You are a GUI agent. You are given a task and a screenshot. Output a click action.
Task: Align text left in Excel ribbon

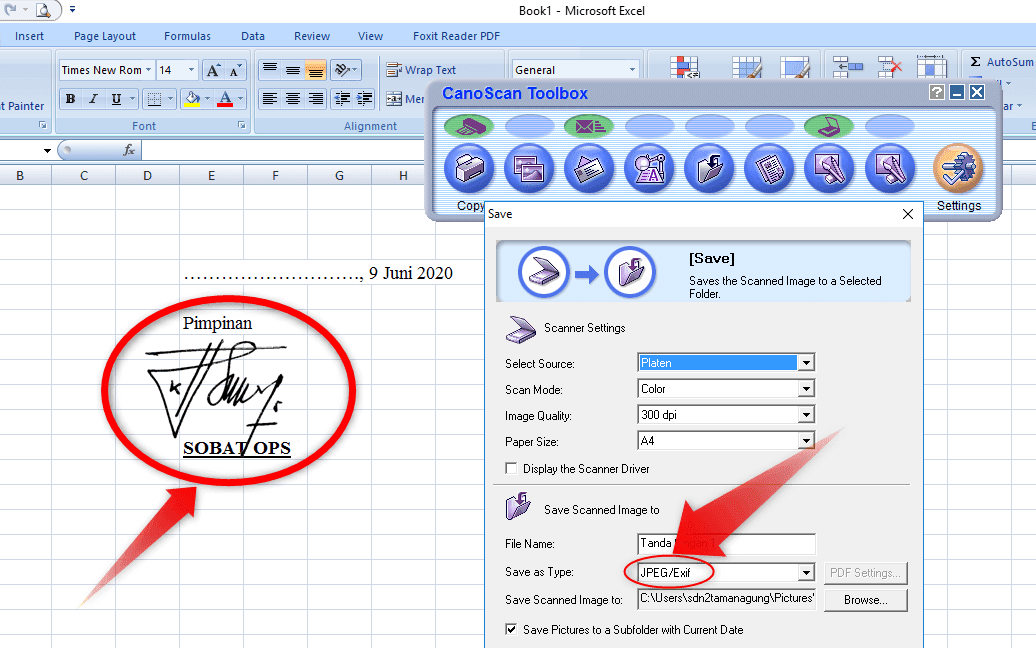pos(270,99)
